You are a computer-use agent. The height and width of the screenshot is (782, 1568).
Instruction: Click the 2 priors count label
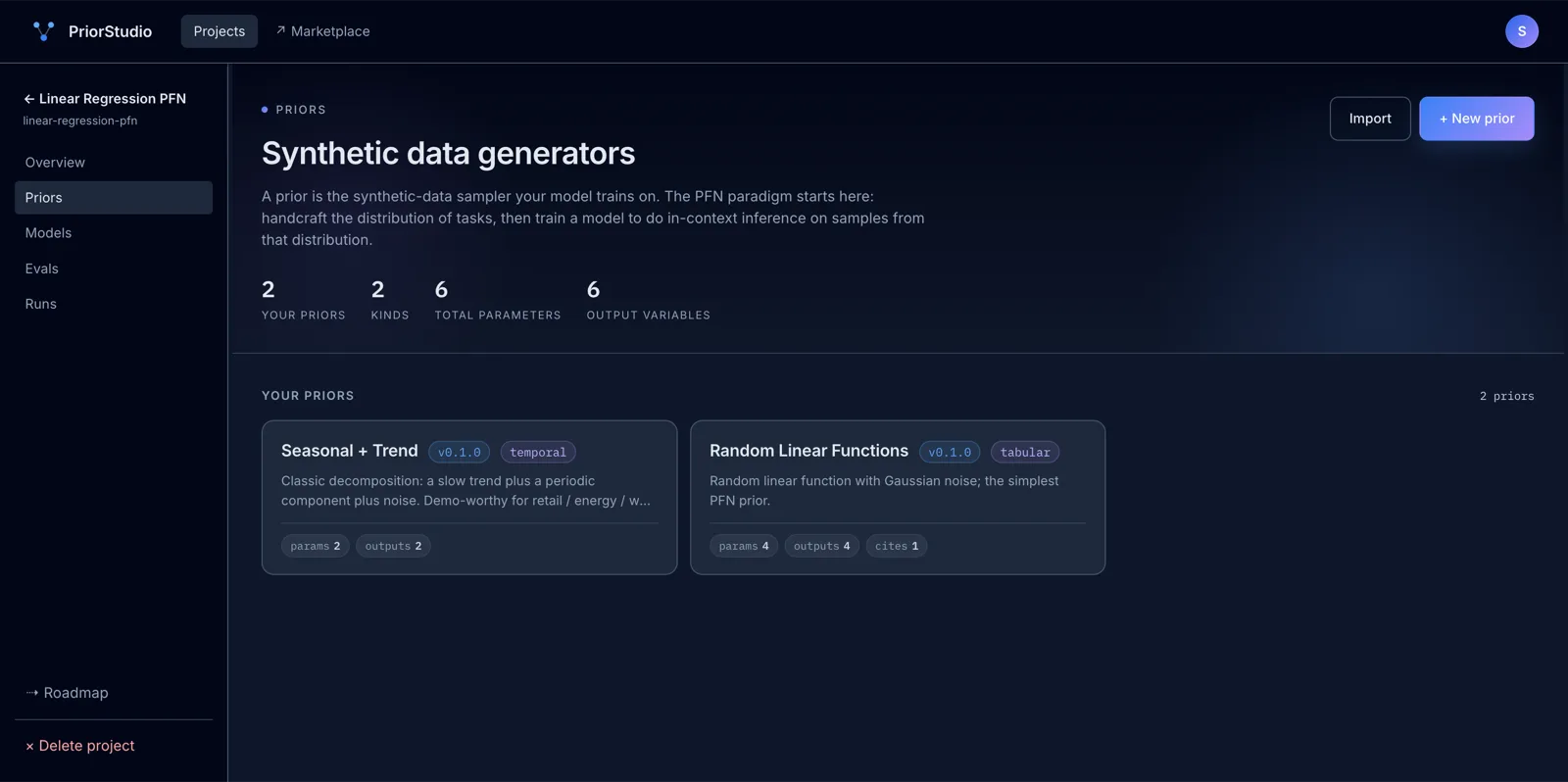tap(1507, 396)
